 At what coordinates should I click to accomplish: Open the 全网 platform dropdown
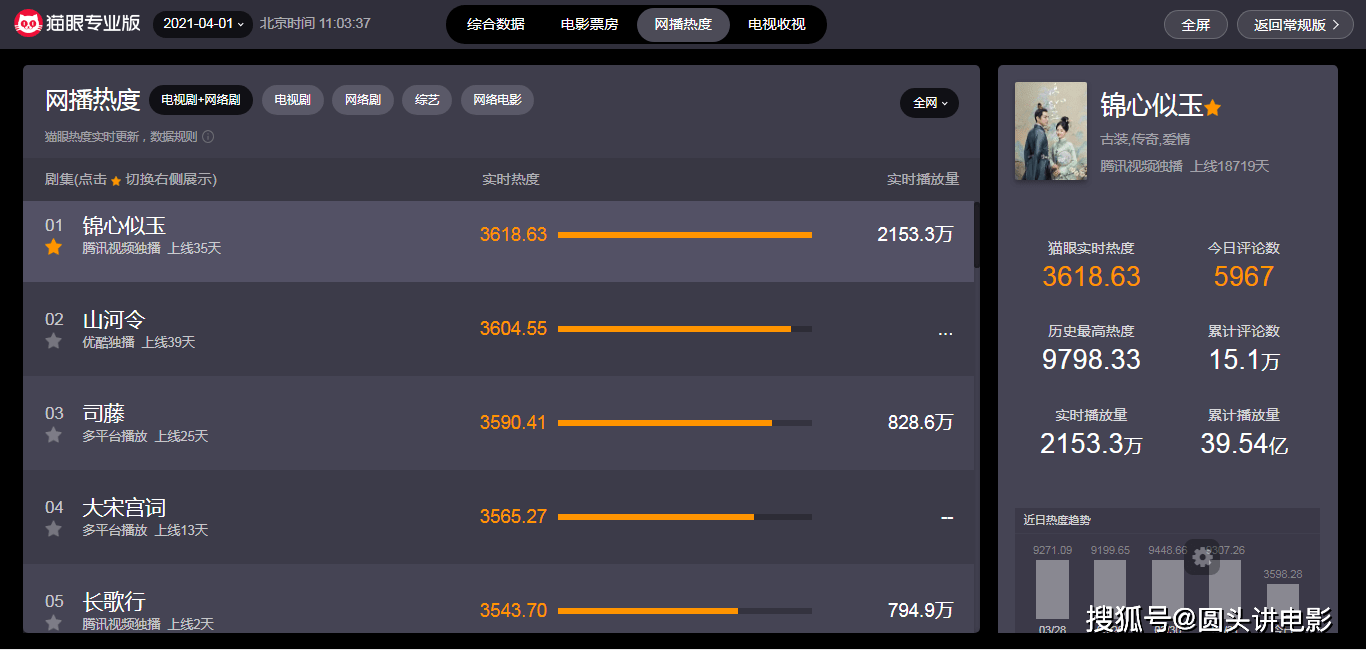[x=929, y=103]
